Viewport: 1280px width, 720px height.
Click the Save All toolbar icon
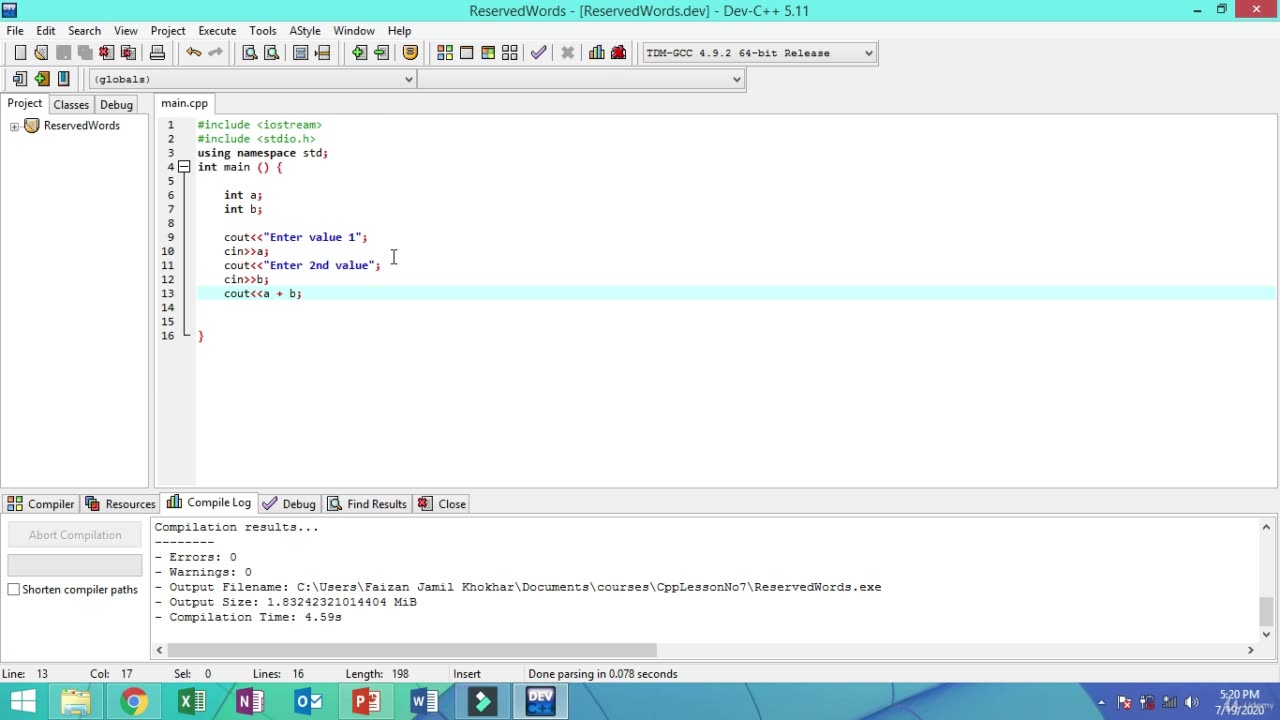click(x=85, y=53)
